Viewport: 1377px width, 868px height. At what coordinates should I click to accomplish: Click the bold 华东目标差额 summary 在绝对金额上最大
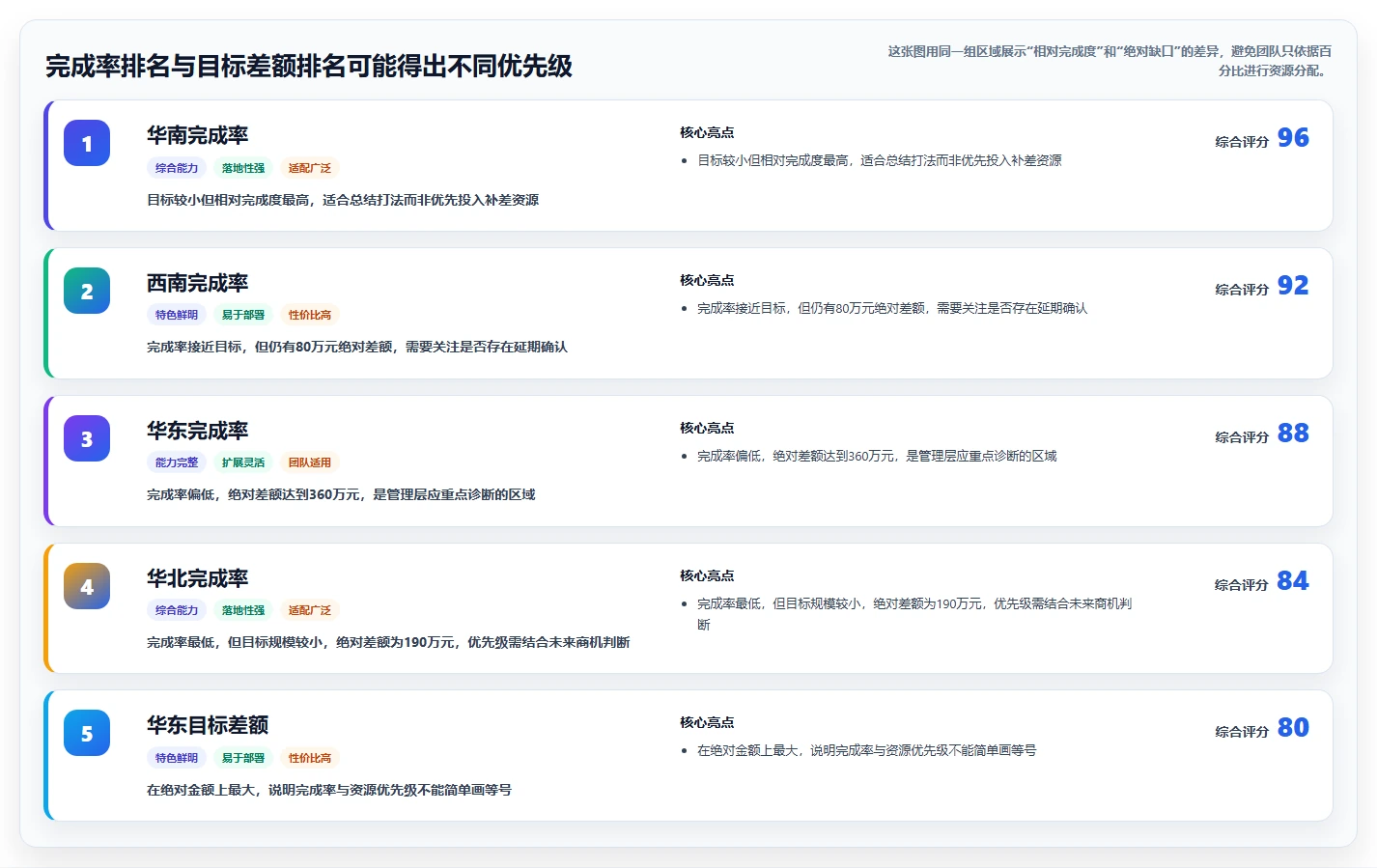coord(329,791)
